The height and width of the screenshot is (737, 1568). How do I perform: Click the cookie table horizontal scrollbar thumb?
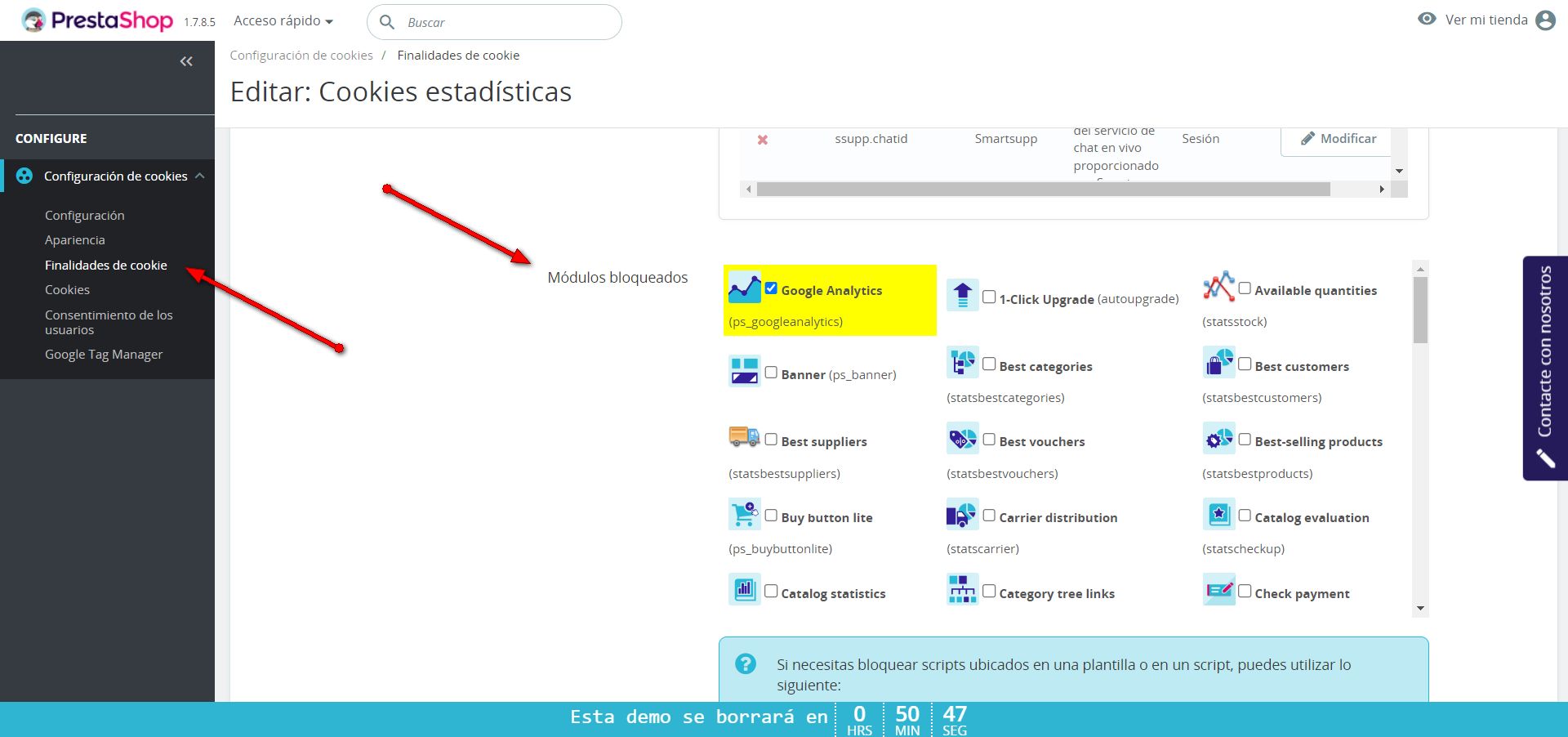click(1044, 190)
